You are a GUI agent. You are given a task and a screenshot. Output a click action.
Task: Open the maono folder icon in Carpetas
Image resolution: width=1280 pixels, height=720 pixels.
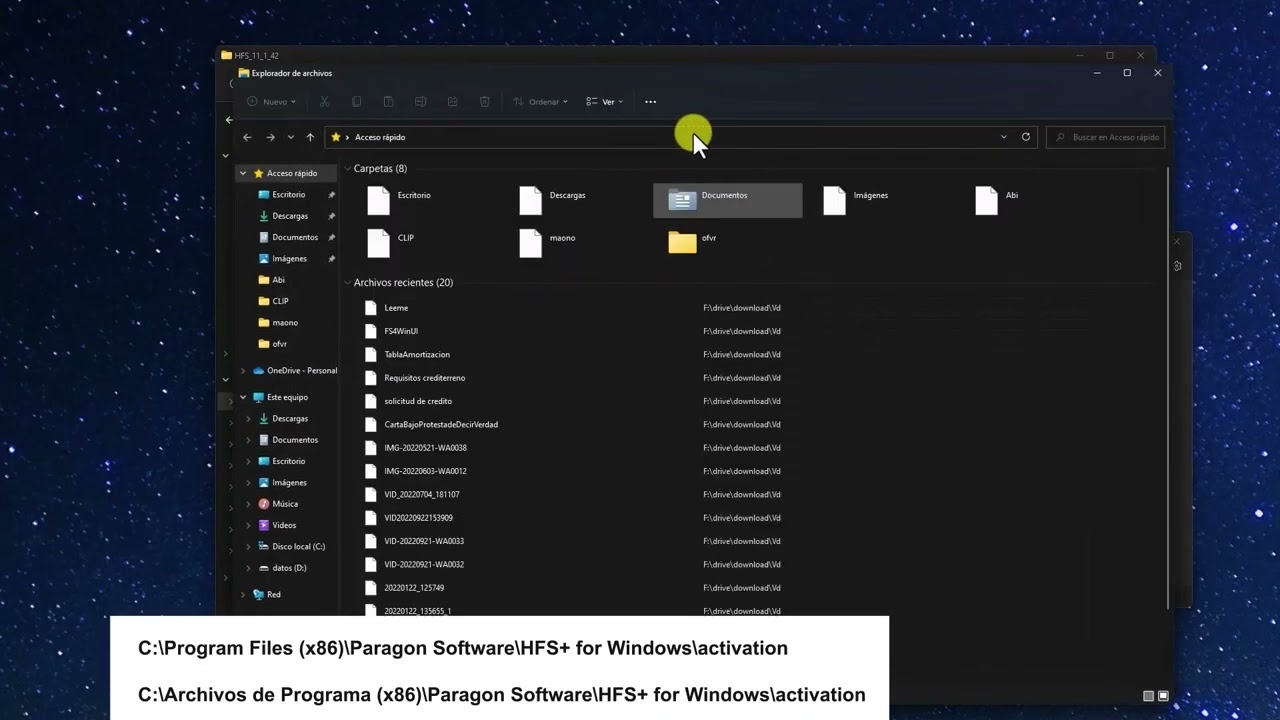coord(530,243)
